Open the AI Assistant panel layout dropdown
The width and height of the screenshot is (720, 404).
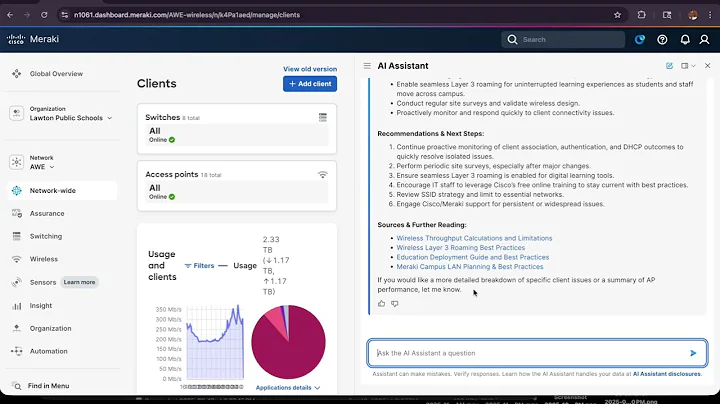(x=688, y=66)
